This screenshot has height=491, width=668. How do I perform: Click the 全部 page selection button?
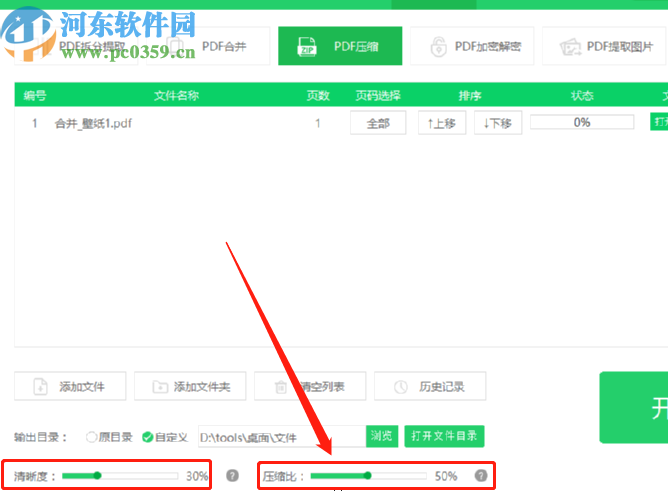pos(378,123)
